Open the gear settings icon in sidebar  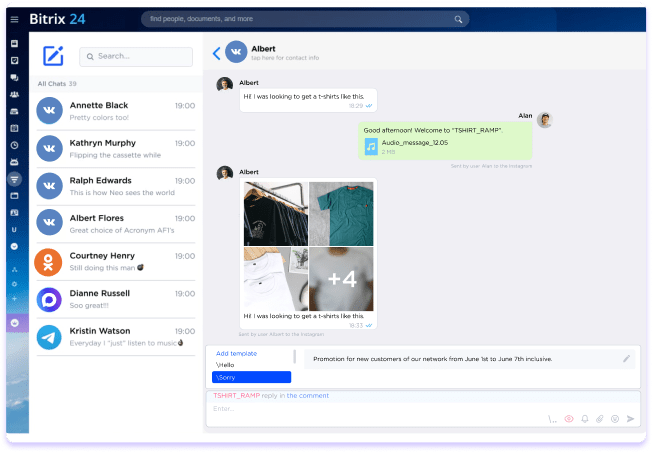15,284
